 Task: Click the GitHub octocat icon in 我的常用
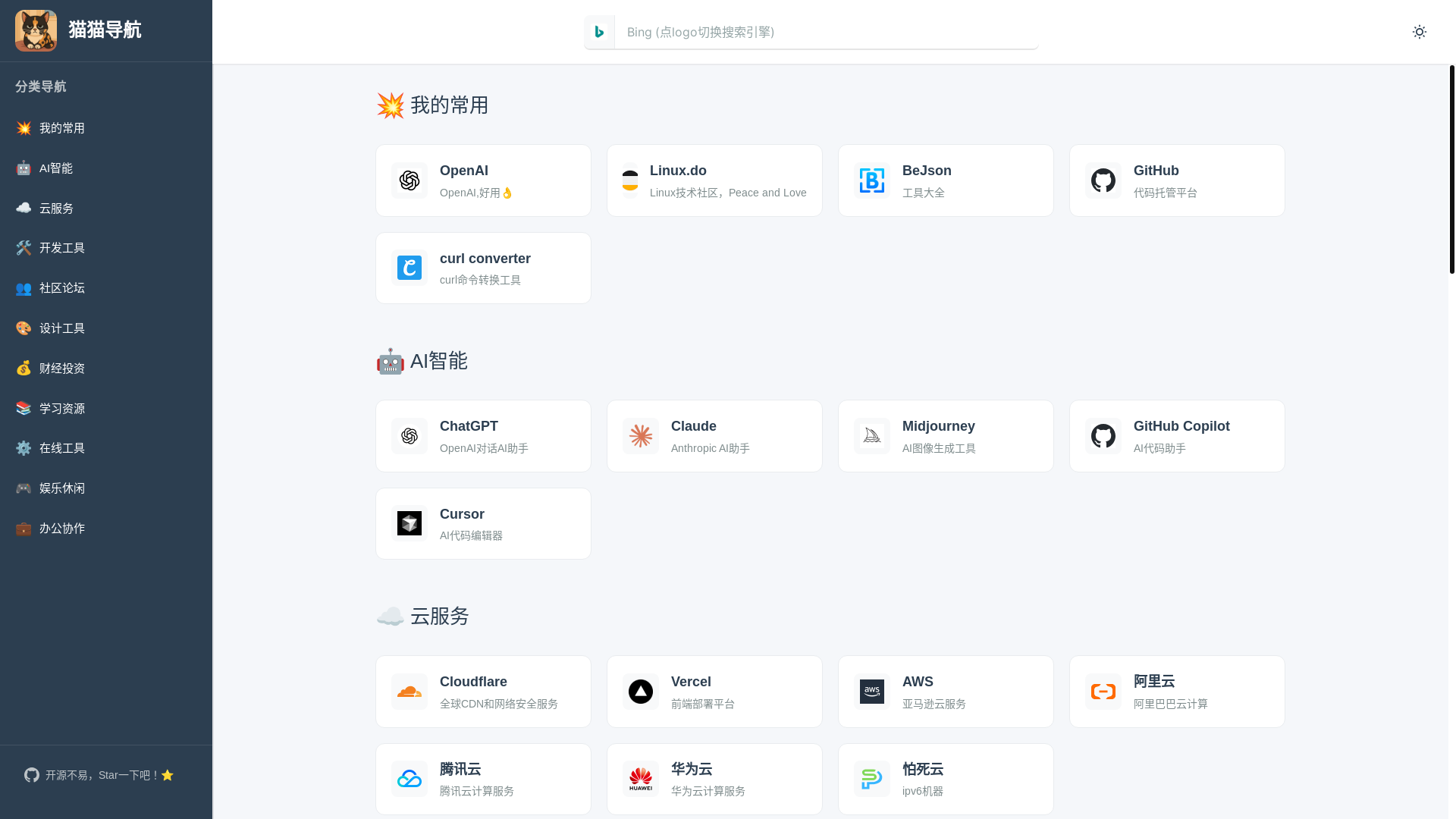1103,180
